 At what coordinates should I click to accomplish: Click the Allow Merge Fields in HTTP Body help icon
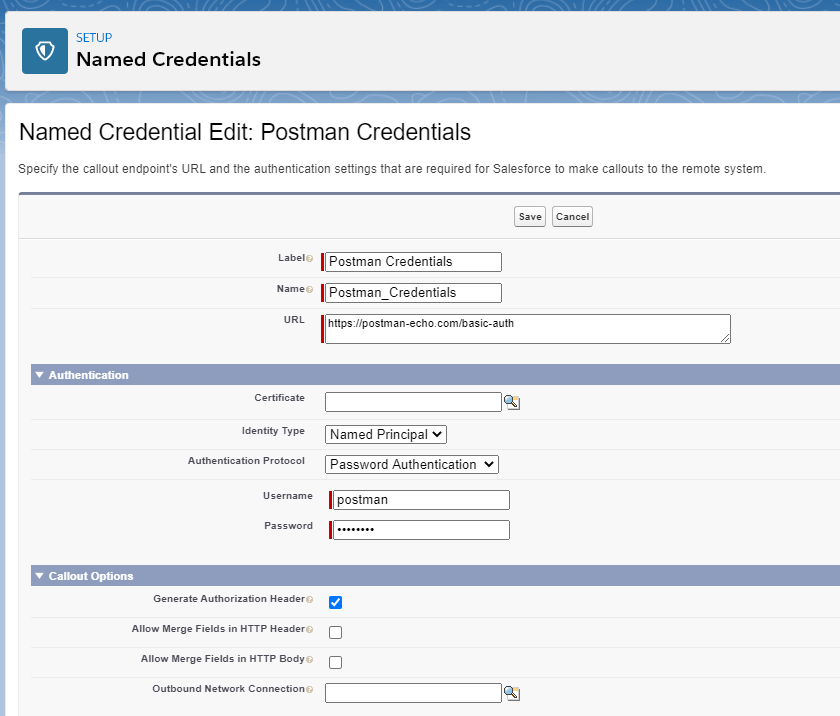coord(309,658)
